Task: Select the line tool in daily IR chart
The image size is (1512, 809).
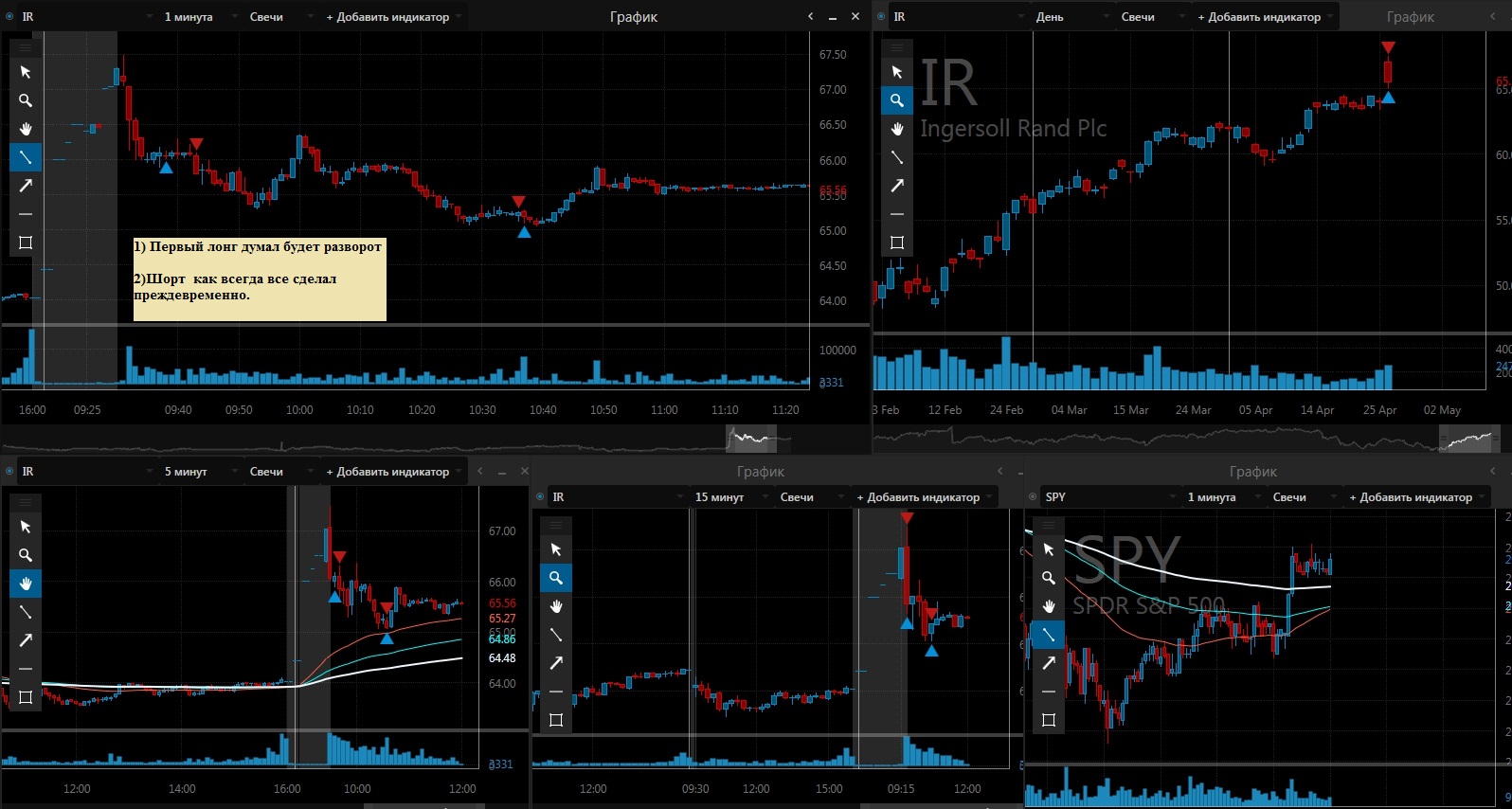Action: click(x=897, y=157)
